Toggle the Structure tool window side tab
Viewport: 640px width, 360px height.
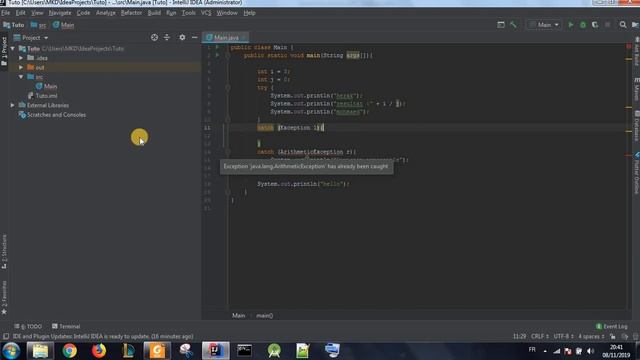click(x=4, y=251)
